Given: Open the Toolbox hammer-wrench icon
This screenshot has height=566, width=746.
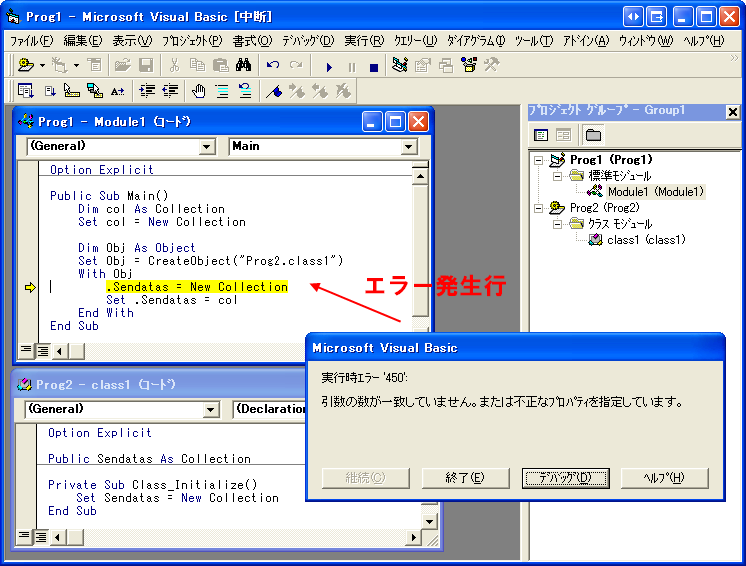Looking at the screenshot, I should tap(491, 65).
